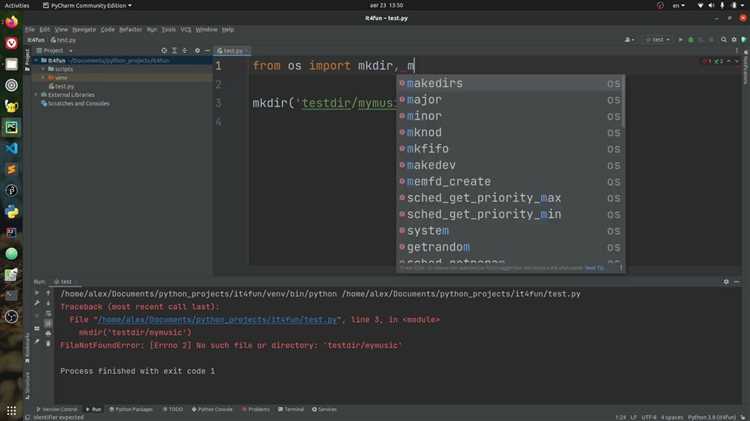This screenshot has width=750, height=421.
Task: Open the Window menu
Action: pyautogui.click(x=207, y=29)
